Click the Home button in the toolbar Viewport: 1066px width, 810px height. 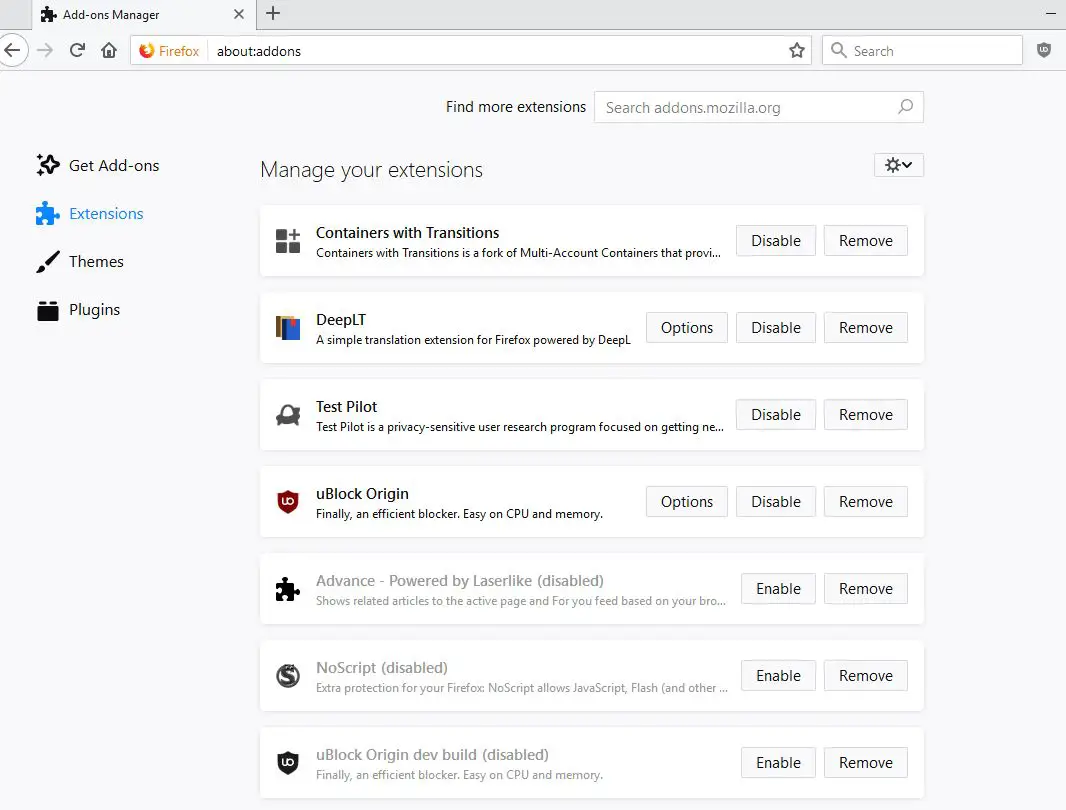pyautogui.click(x=109, y=51)
